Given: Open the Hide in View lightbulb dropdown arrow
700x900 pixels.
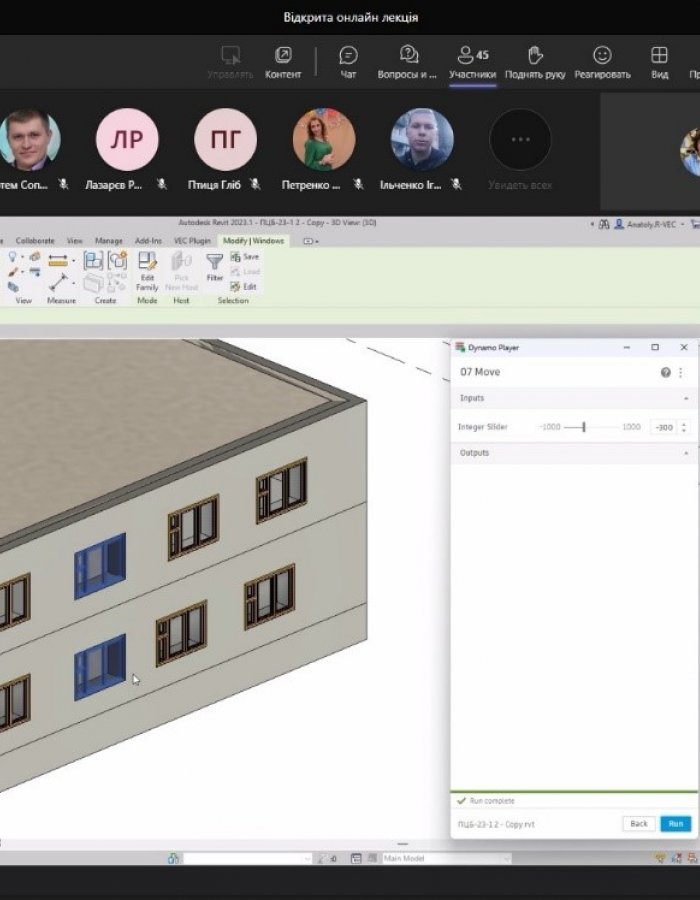Looking at the screenshot, I should coord(22,257).
